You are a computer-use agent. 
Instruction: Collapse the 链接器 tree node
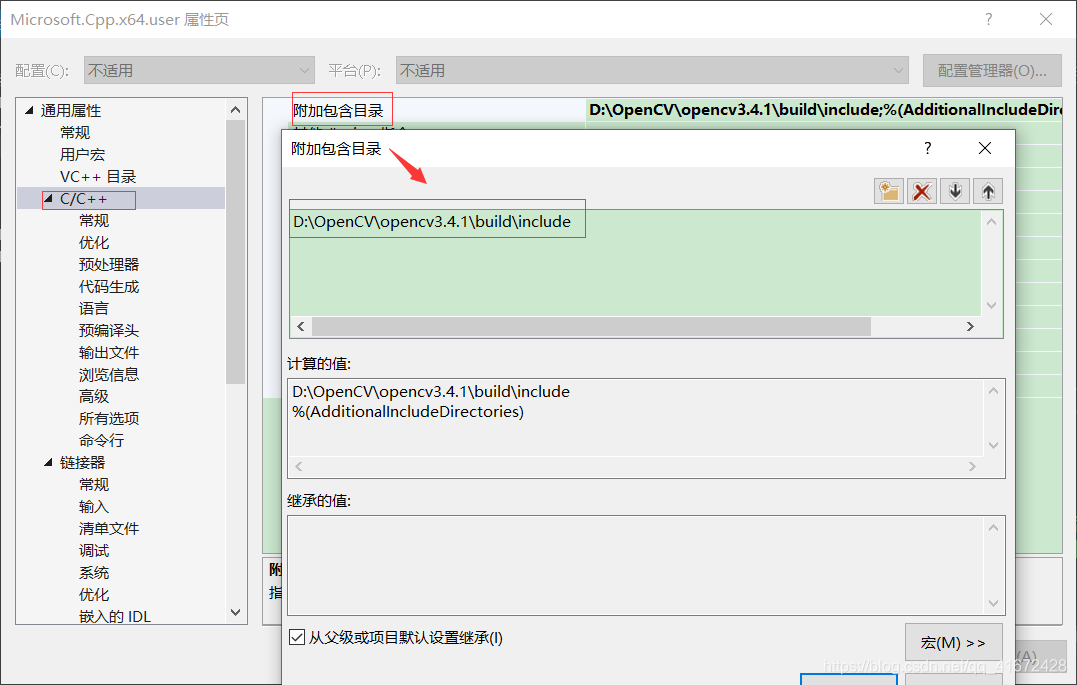(x=47, y=462)
